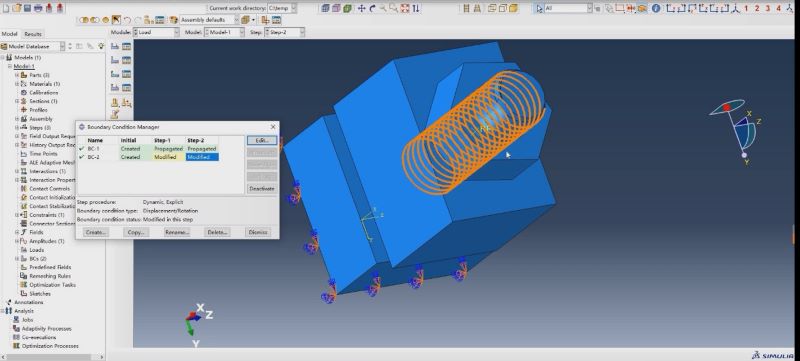Open the Load Manager icon
The image size is (800, 361).
[126, 46]
